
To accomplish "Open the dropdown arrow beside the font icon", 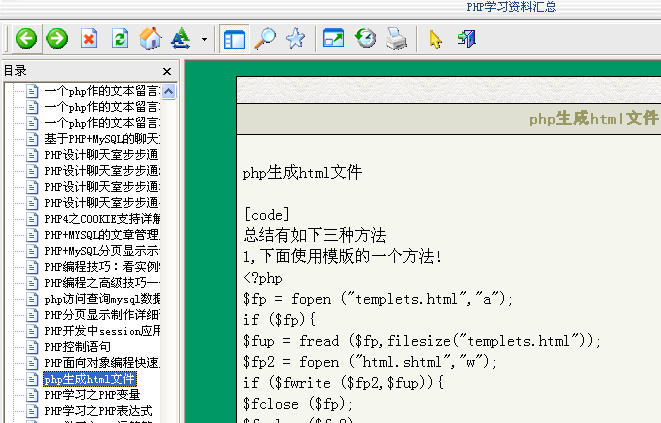I will click(204, 40).
